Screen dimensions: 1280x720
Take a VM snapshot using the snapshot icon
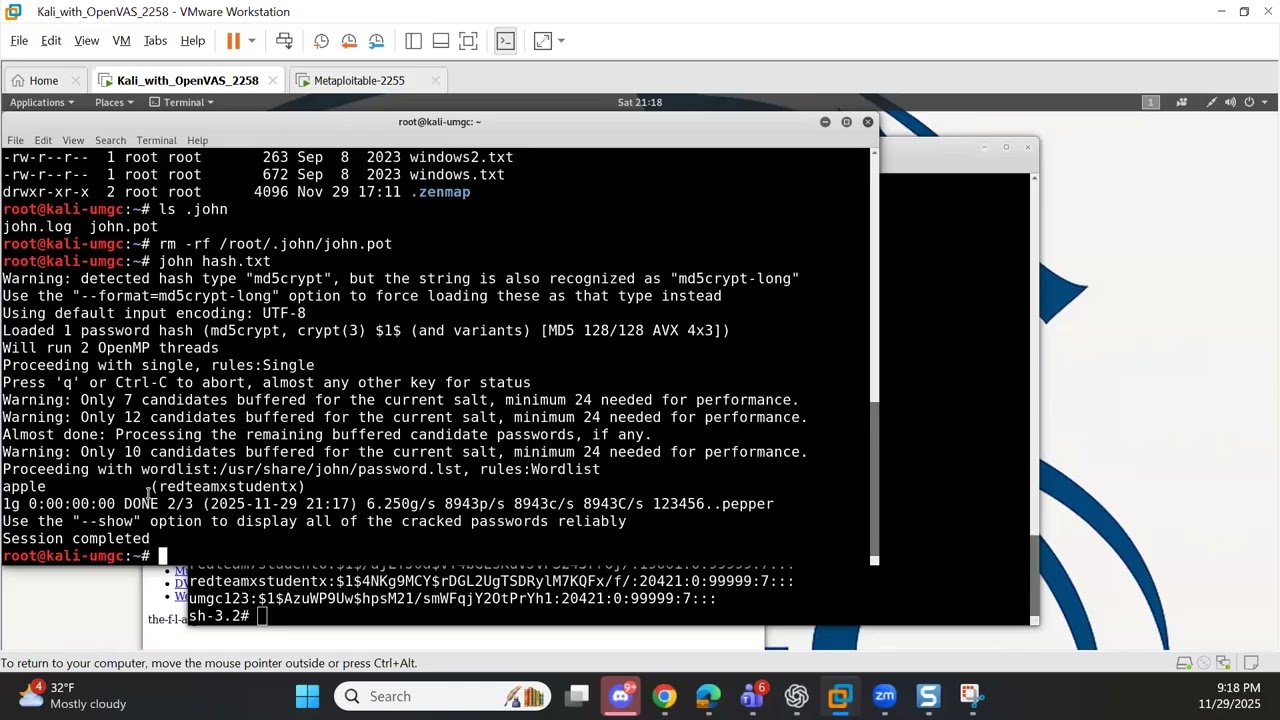tap(321, 41)
